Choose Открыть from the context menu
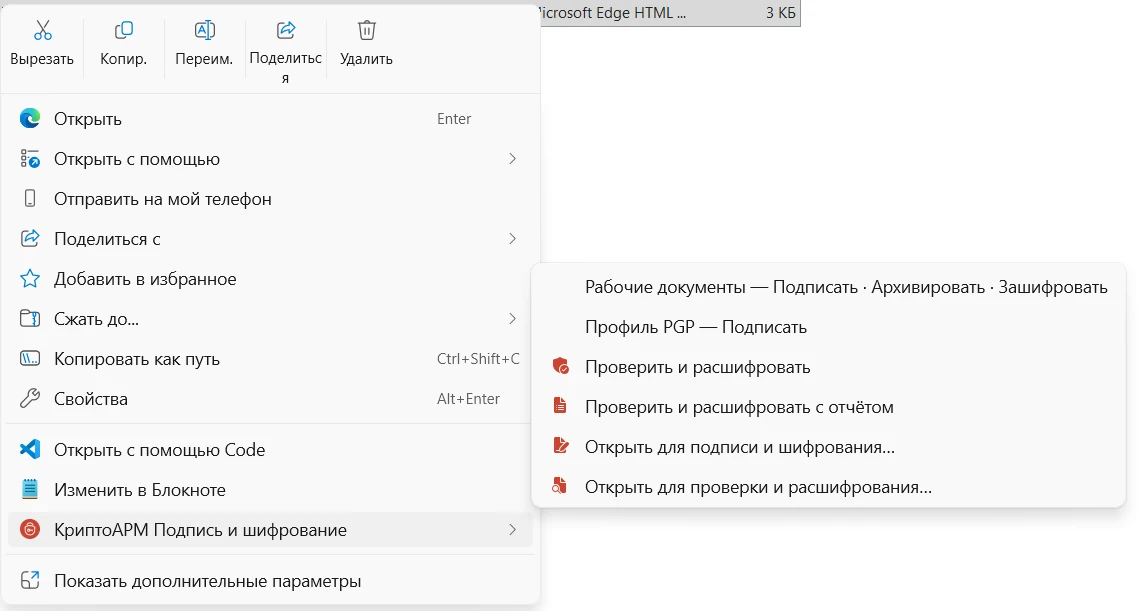Viewport: 1148px width, 611px height. point(270,119)
